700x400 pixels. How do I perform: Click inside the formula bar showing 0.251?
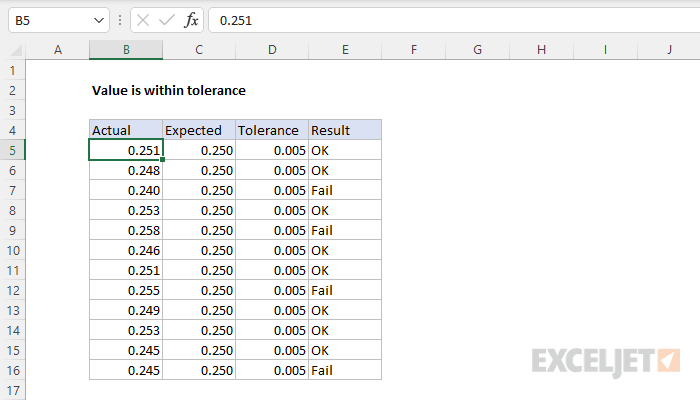pyautogui.click(x=454, y=21)
